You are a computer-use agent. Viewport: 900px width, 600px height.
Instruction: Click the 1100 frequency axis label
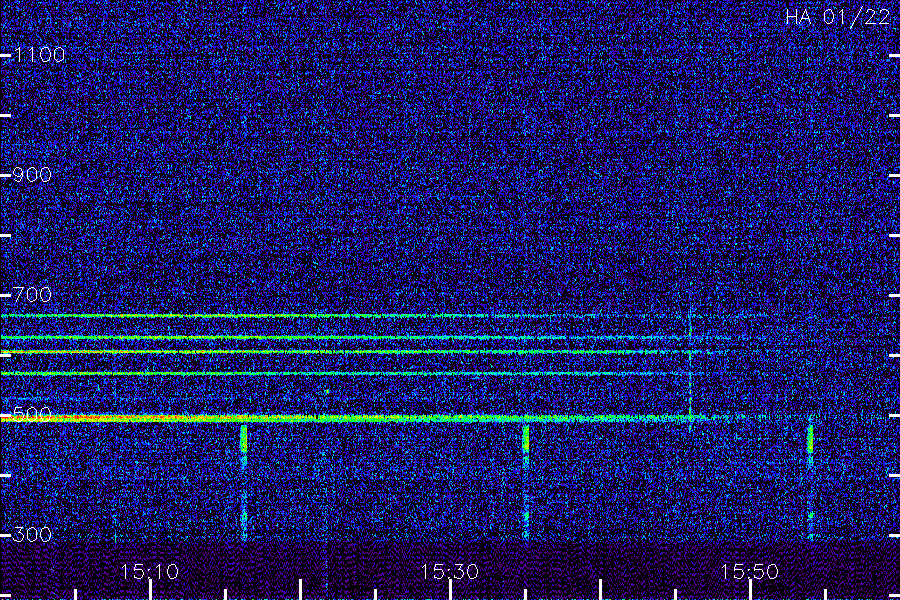[x=40, y=55]
